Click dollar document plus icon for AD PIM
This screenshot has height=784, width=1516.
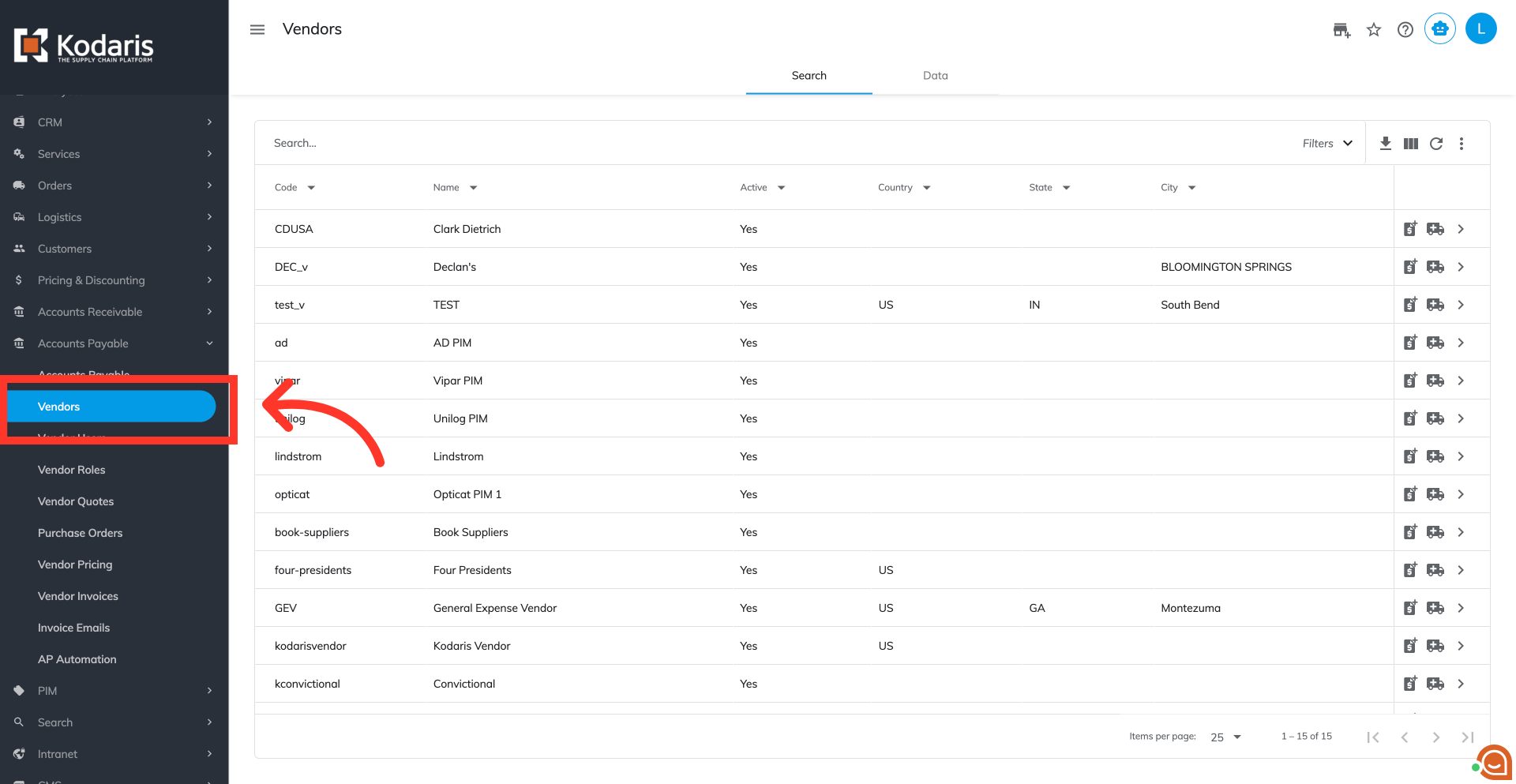tap(1411, 342)
